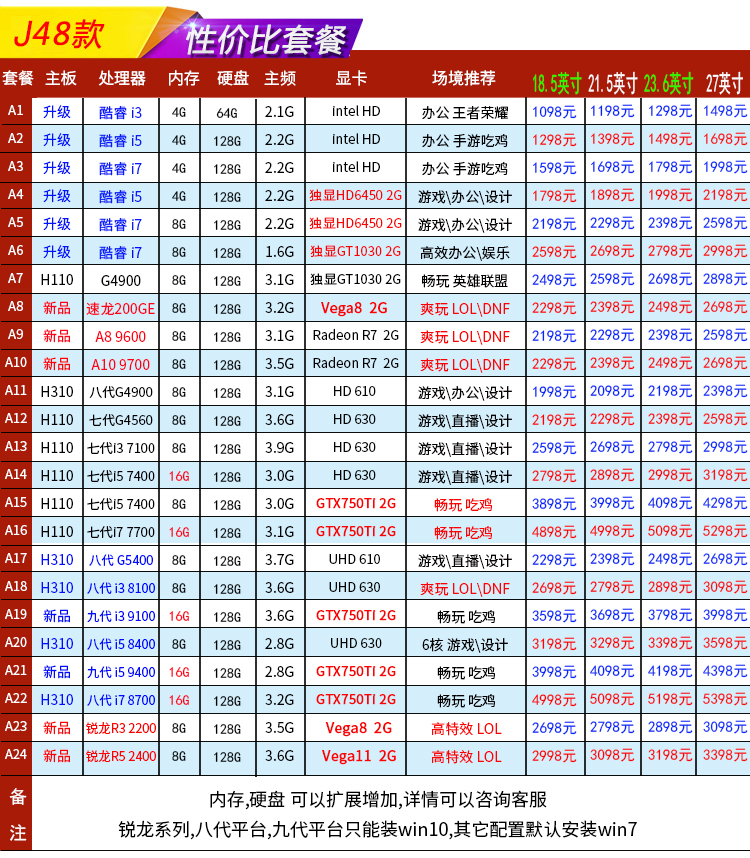Click "七代i3 7100" processor cell
Image resolution: width=750 pixels, height=858 pixels.
121,448
